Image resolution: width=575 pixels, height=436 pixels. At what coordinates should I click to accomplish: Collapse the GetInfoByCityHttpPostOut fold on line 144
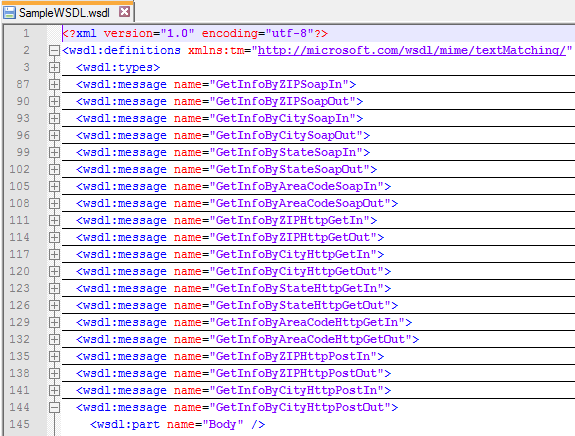pos(54,407)
